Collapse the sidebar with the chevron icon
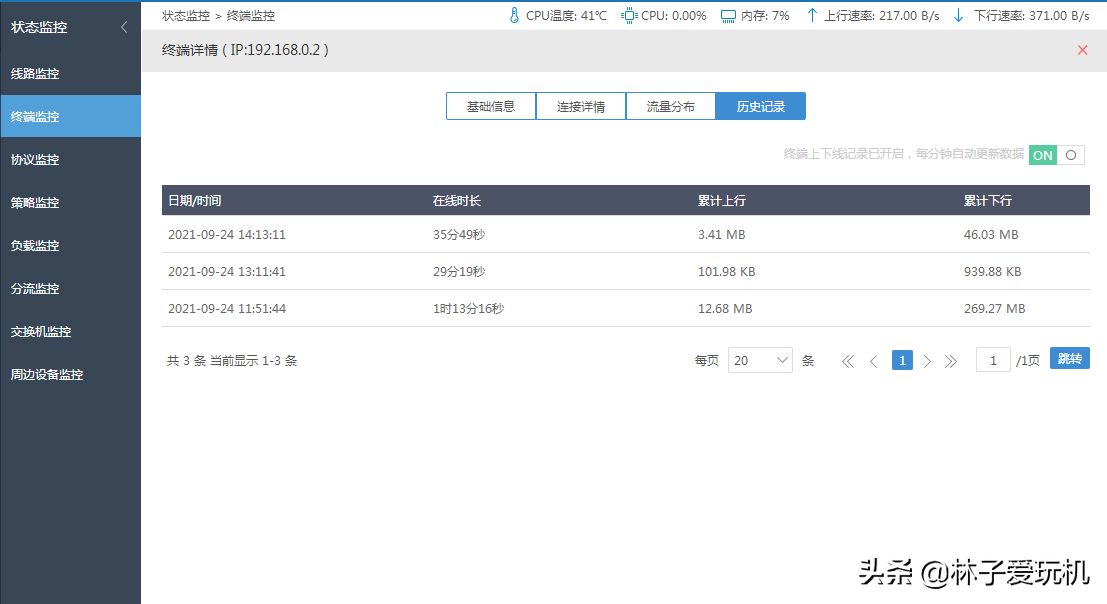Image resolution: width=1107 pixels, height=604 pixels. (124, 27)
